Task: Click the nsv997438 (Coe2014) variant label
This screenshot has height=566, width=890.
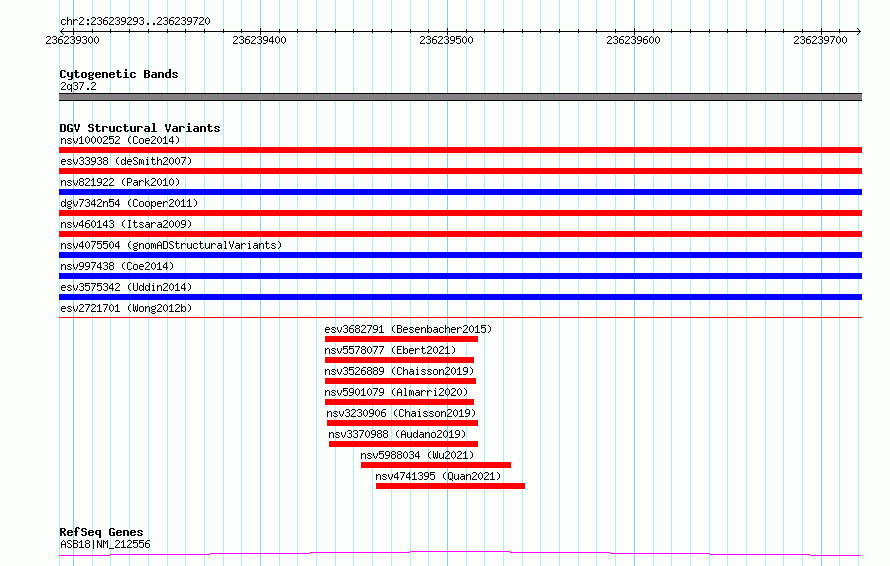Action: coord(117,266)
